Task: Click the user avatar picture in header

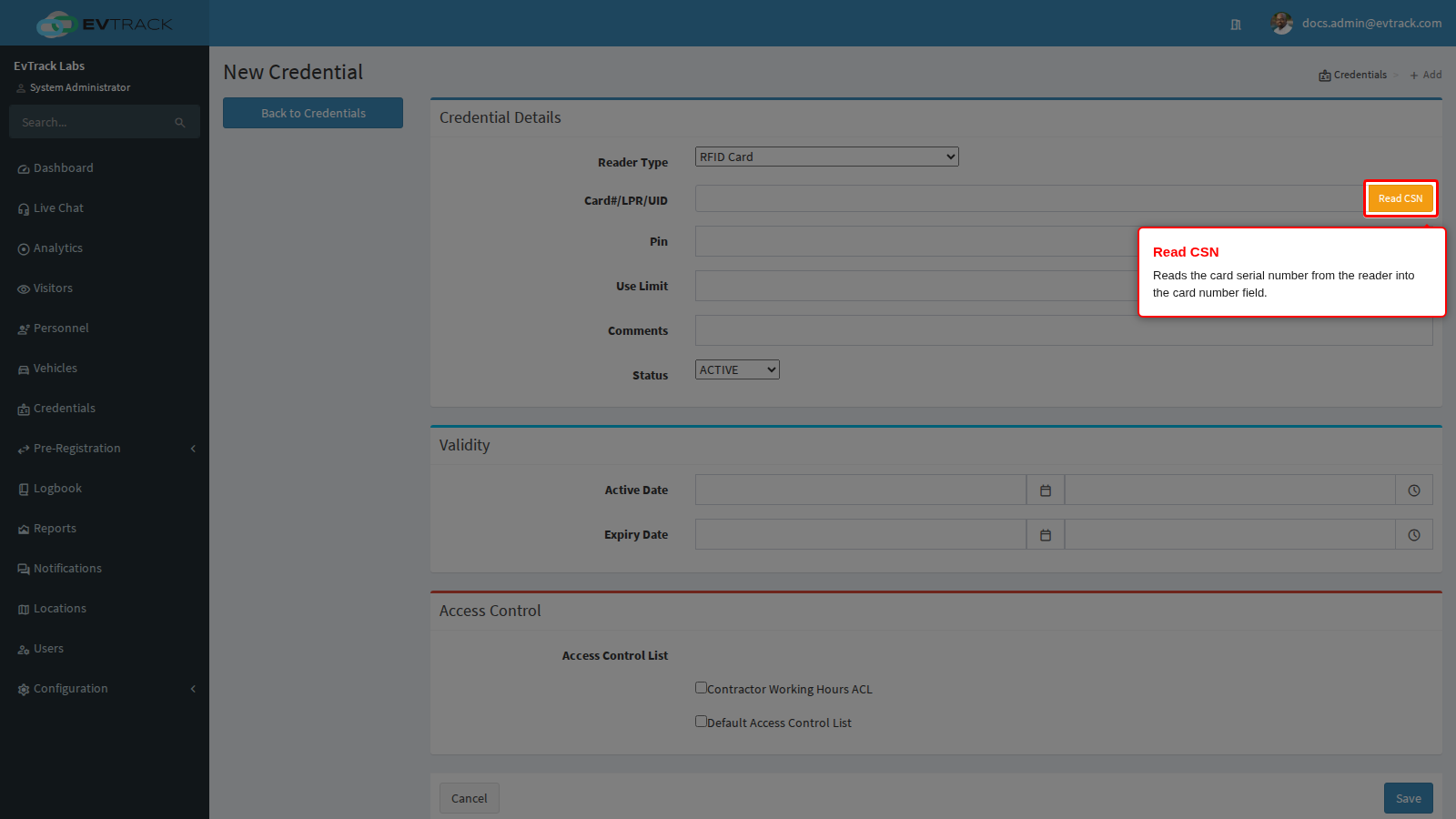Action: point(1282,24)
